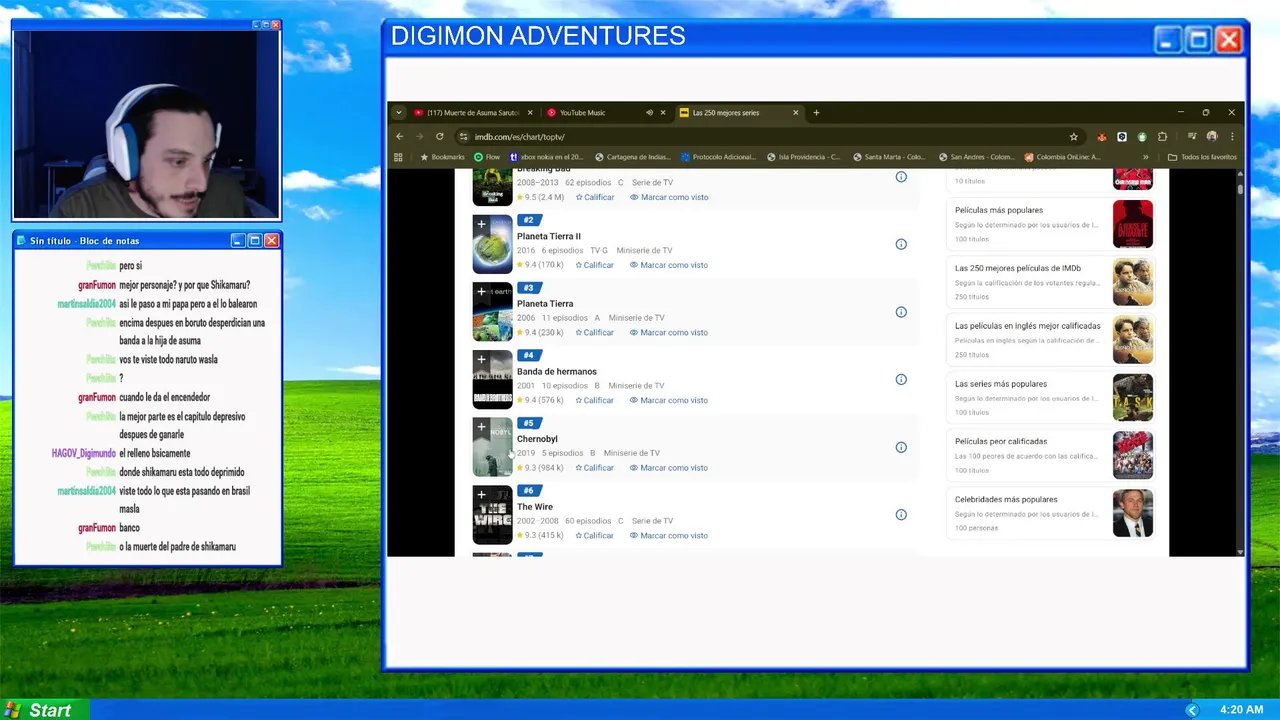This screenshot has width=1280, height=720.
Task: Open the Santa Marta bookmark
Action: 889,157
